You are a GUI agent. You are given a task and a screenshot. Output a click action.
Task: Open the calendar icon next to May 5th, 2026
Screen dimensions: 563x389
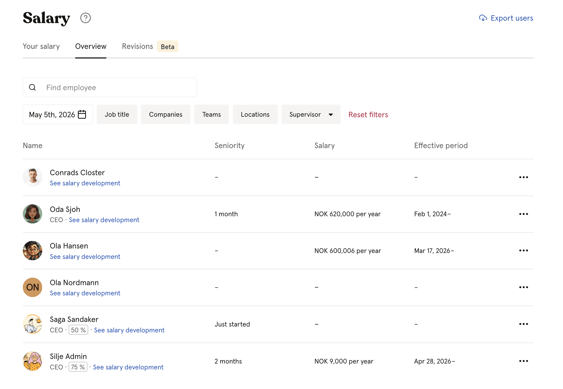coord(82,114)
